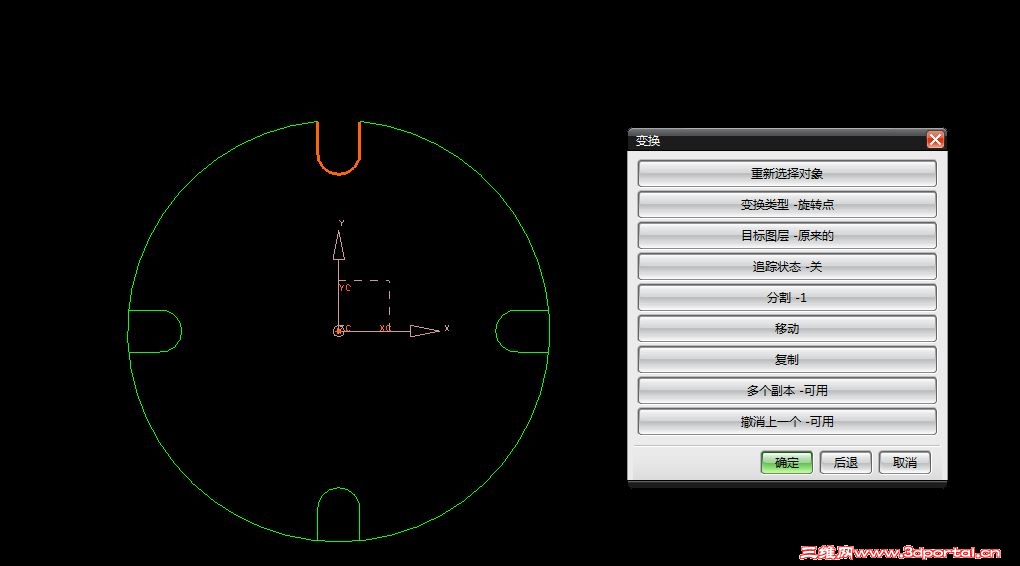The image size is (1020, 566).
Task: Click the 分割 -1 button
Action: 786,297
